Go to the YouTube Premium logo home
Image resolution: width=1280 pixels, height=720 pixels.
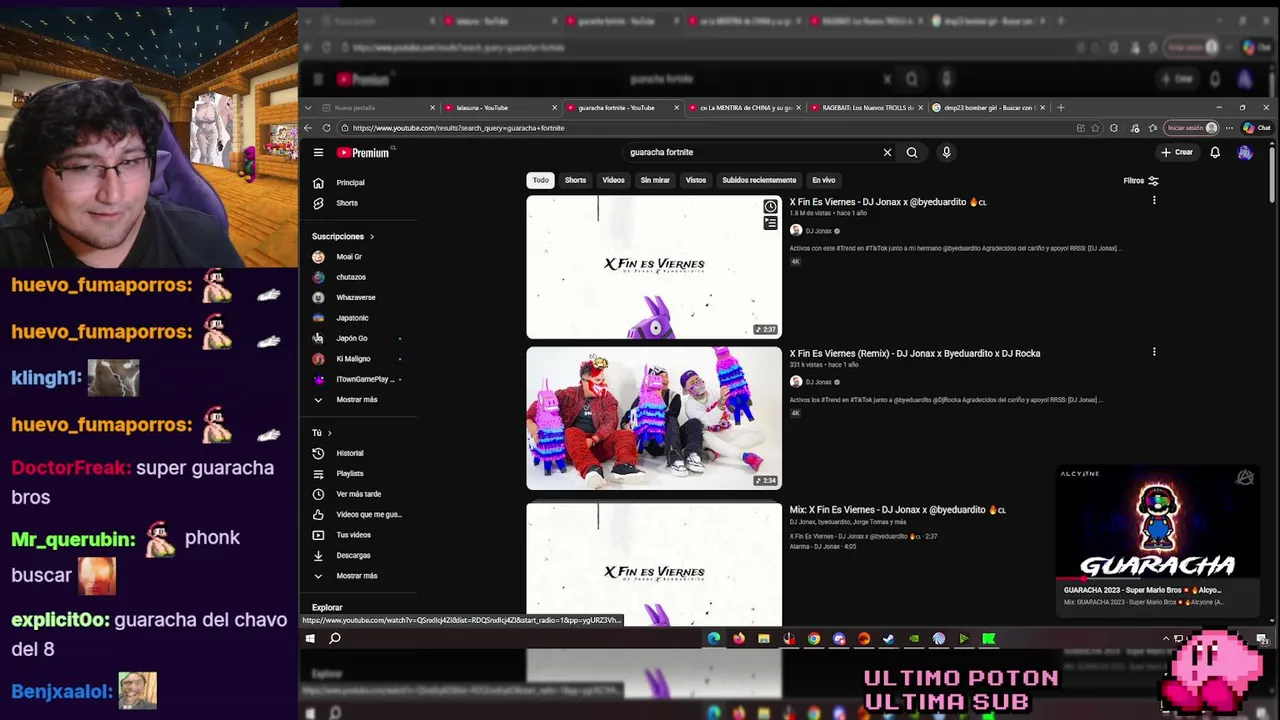coord(362,153)
